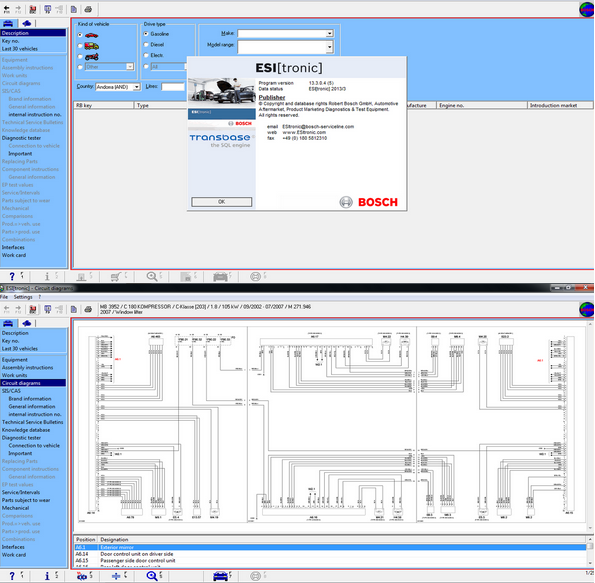
Task: Click the F9 icon in the top window toolbar
Action: [47, 9]
